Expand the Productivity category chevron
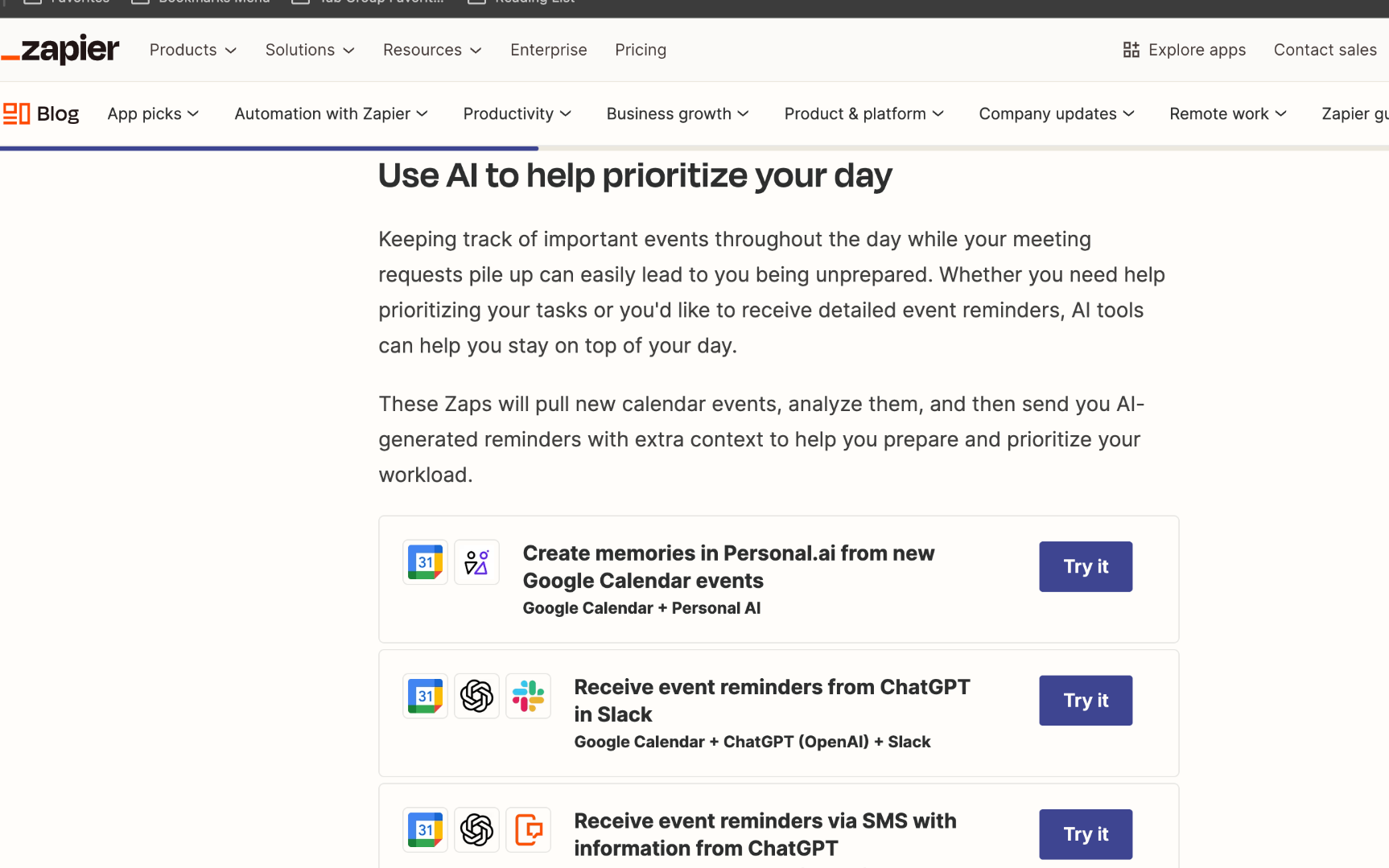 567,113
